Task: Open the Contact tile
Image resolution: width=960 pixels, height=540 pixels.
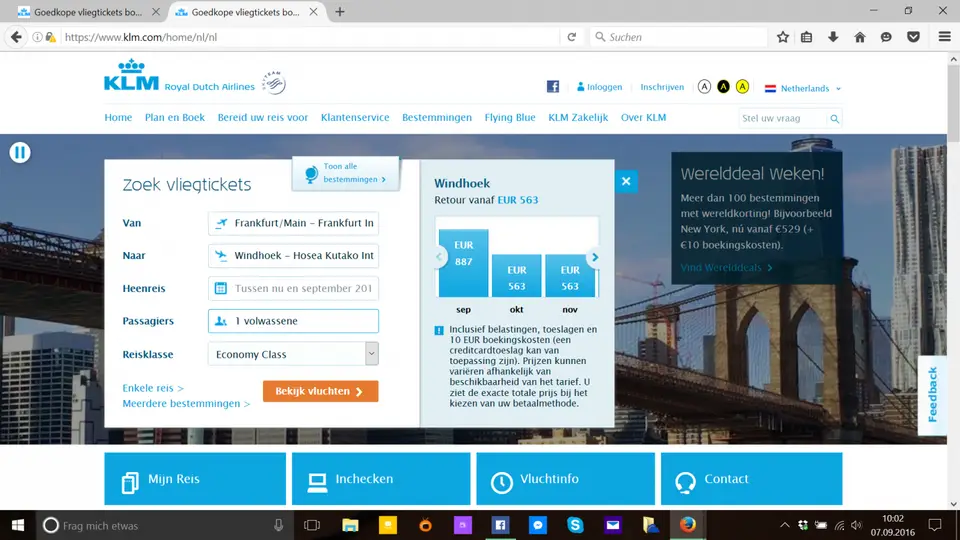Action: coord(751,479)
